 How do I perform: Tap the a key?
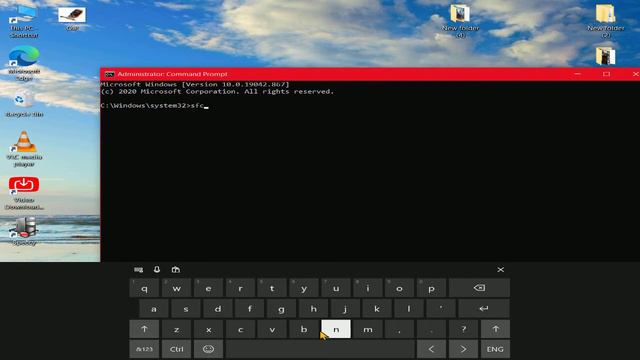(x=154, y=309)
